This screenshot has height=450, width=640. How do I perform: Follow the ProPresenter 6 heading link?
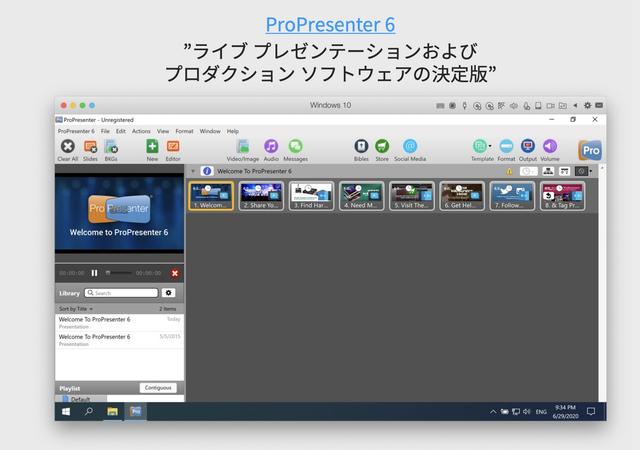click(330, 25)
